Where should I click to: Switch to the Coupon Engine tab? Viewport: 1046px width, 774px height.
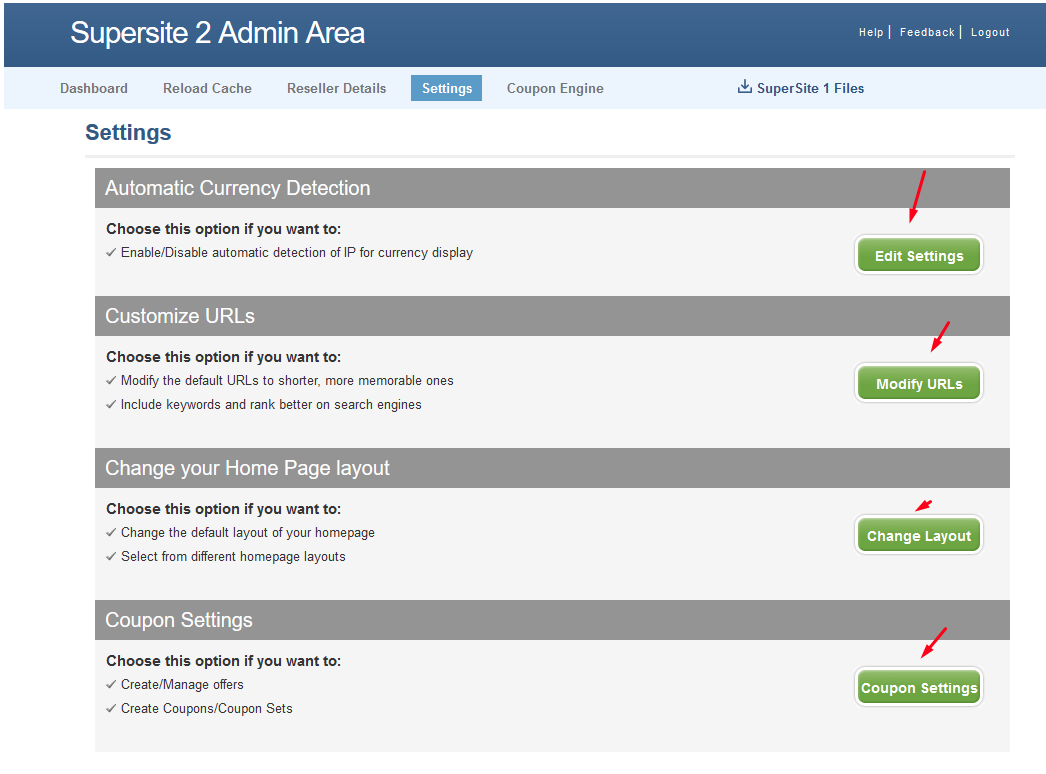click(555, 88)
